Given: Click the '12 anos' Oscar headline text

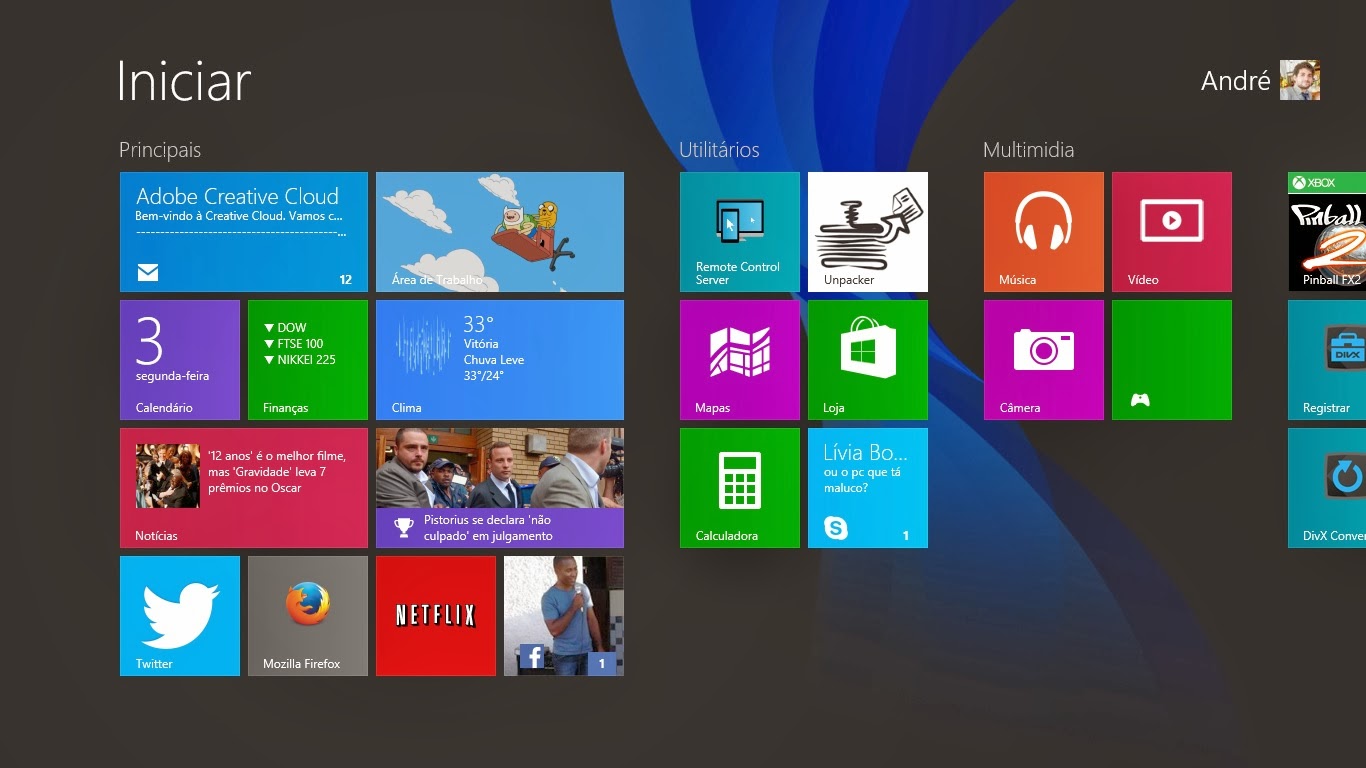Looking at the screenshot, I should point(277,472).
